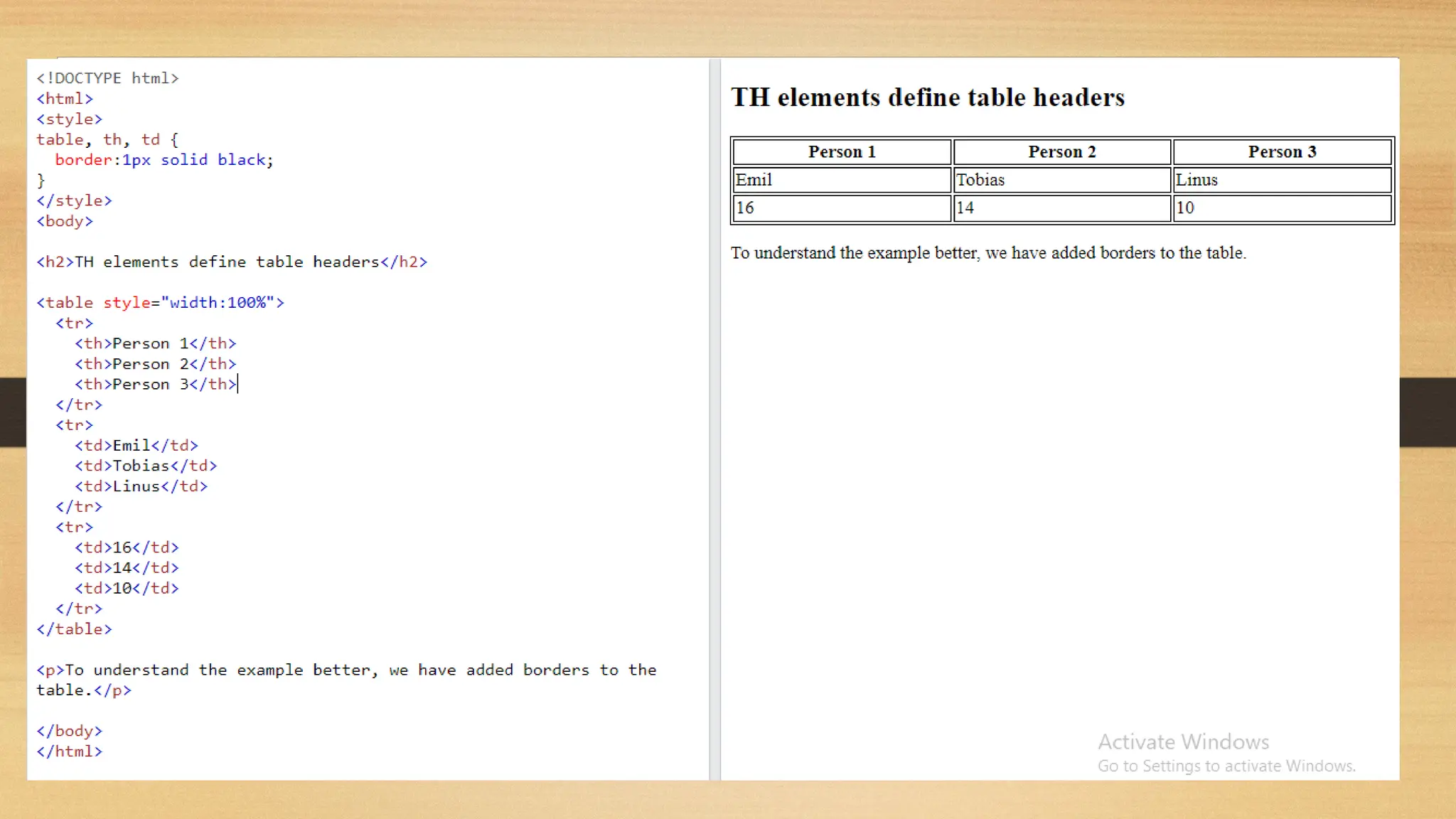Click the td Tobias line in code
1456x819 pixels.
coord(146,466)
